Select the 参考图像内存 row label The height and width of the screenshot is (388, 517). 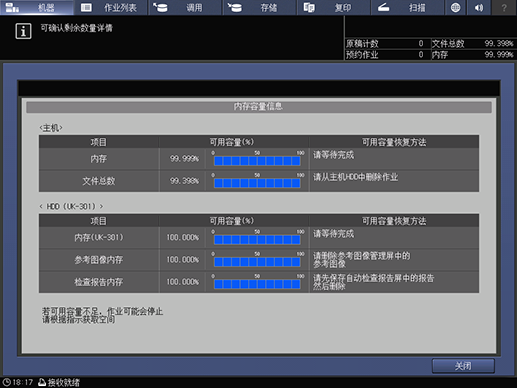99,260
